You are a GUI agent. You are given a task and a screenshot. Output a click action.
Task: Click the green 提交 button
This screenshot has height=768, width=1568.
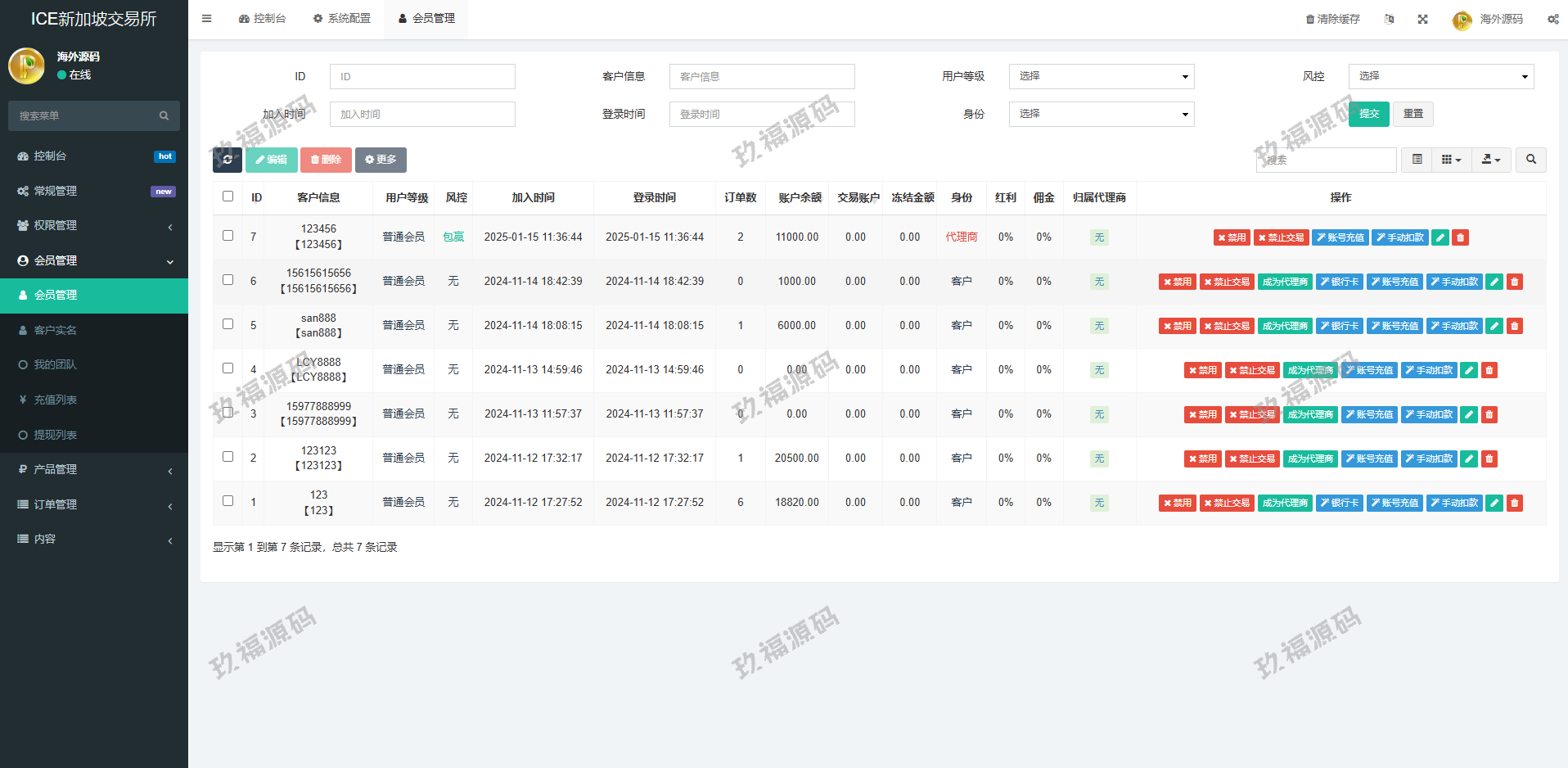pyautogui.click(x=1368, y=114)
